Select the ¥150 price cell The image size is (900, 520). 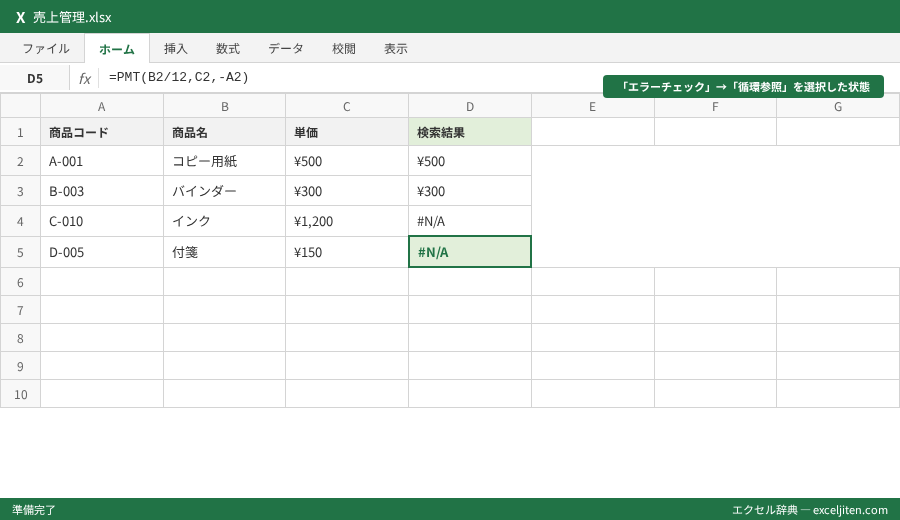(x=347, y=252)
